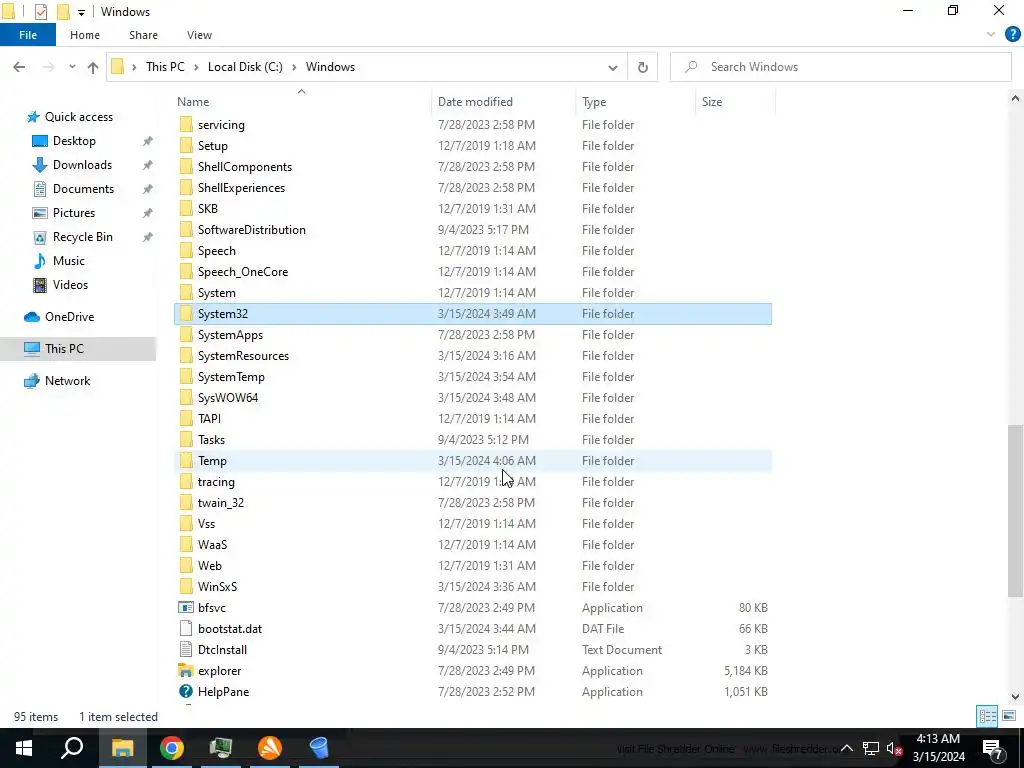Switch to the View ribbon tab
1024x768 pixels.
[x=199, y=35]
